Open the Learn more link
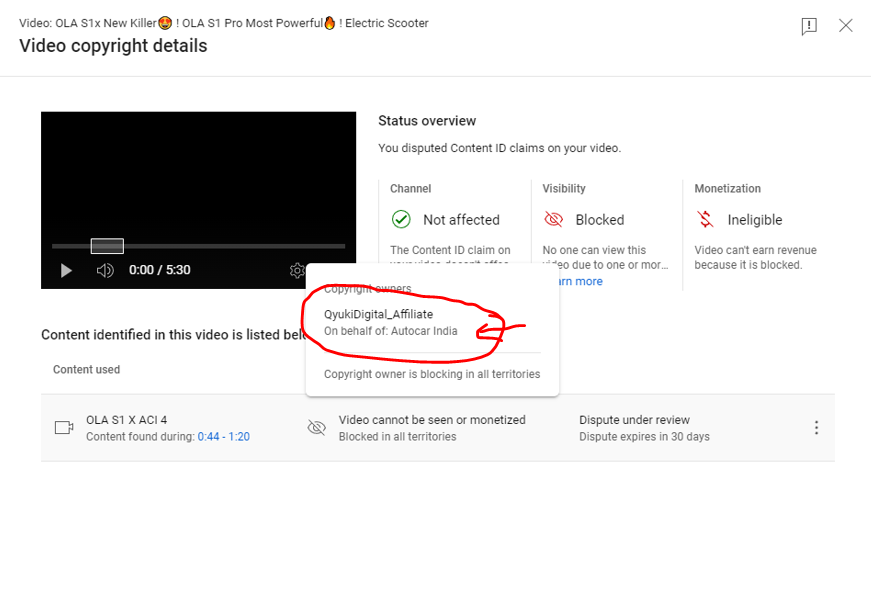 pos(580,281)
